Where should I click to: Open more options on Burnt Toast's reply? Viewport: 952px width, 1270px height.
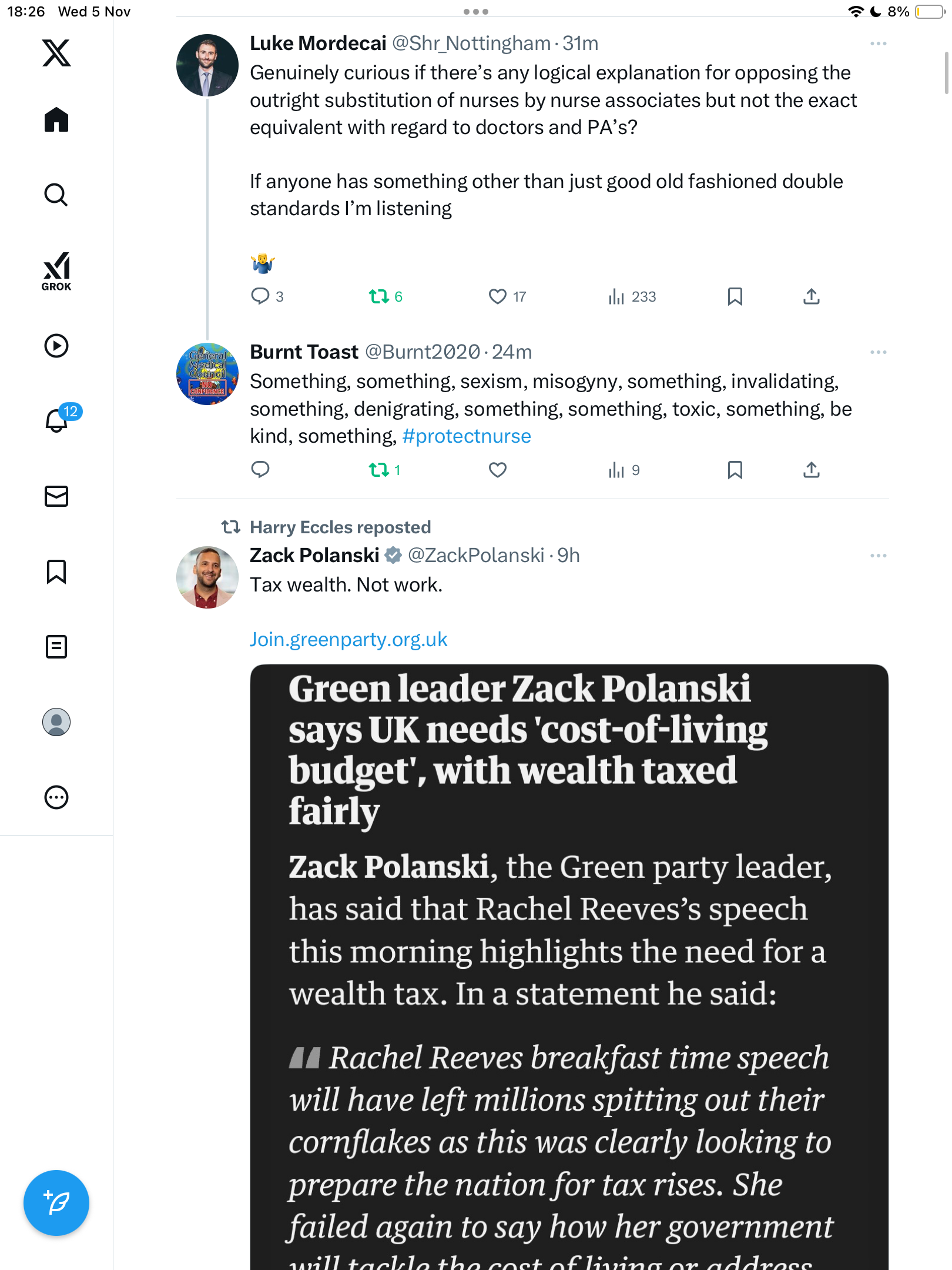pos(878,352)
